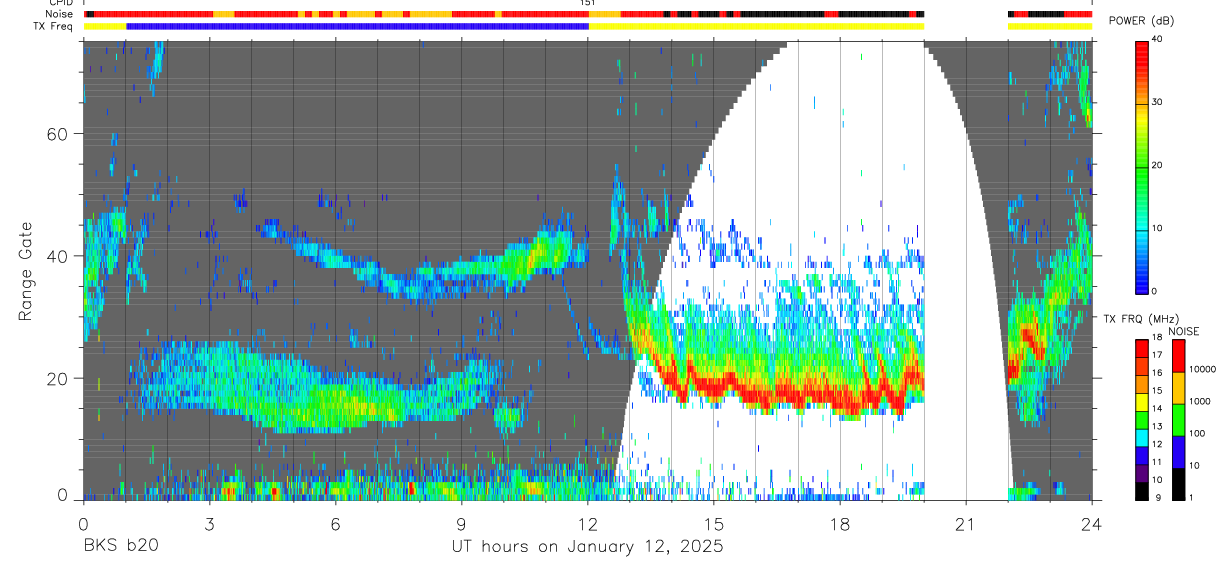Click the "POWER (dB)" legend title
This screenshot has width=1228, height=567.
(1141, 21)
